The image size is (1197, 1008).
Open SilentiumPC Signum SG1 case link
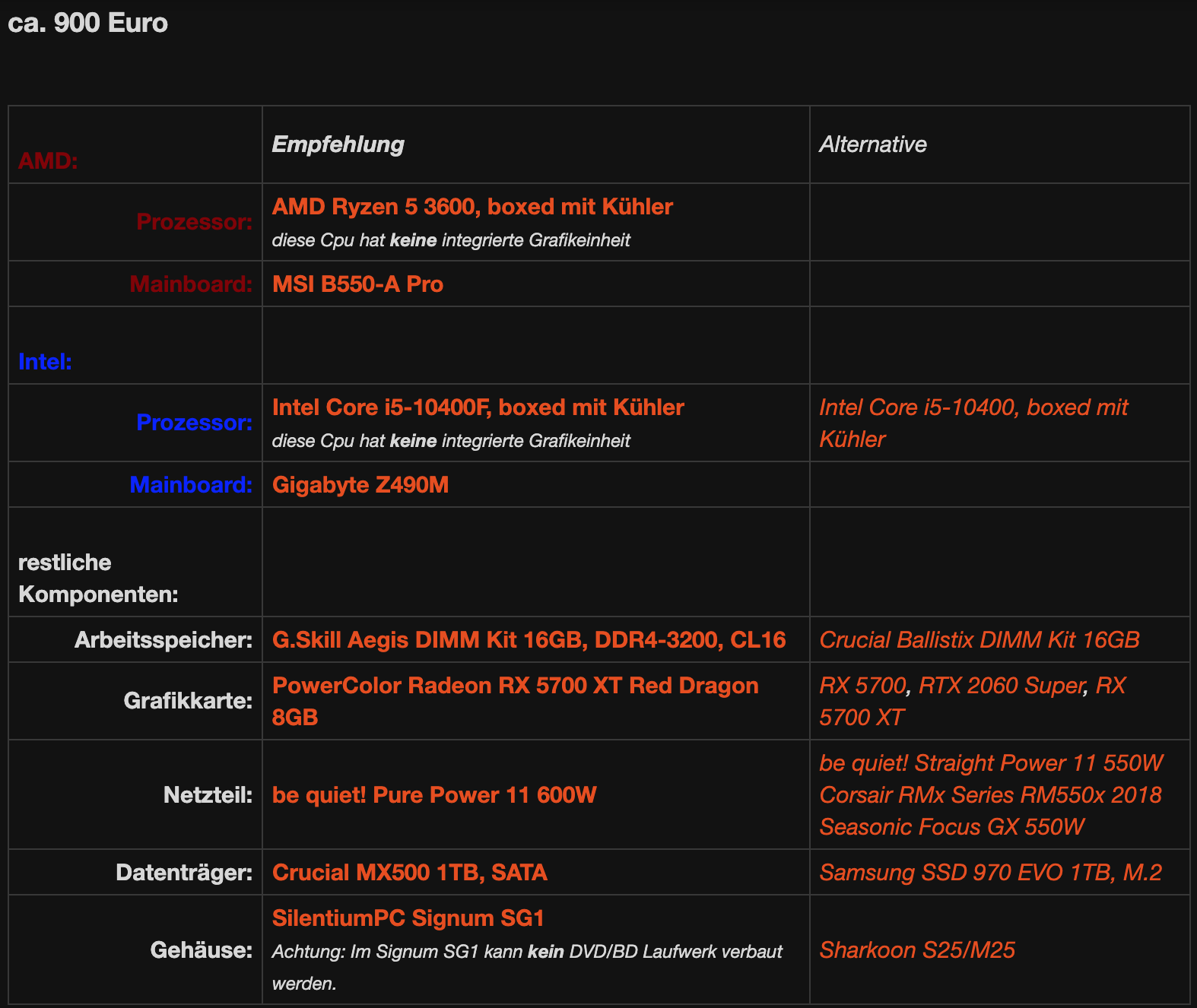[408, 918]
